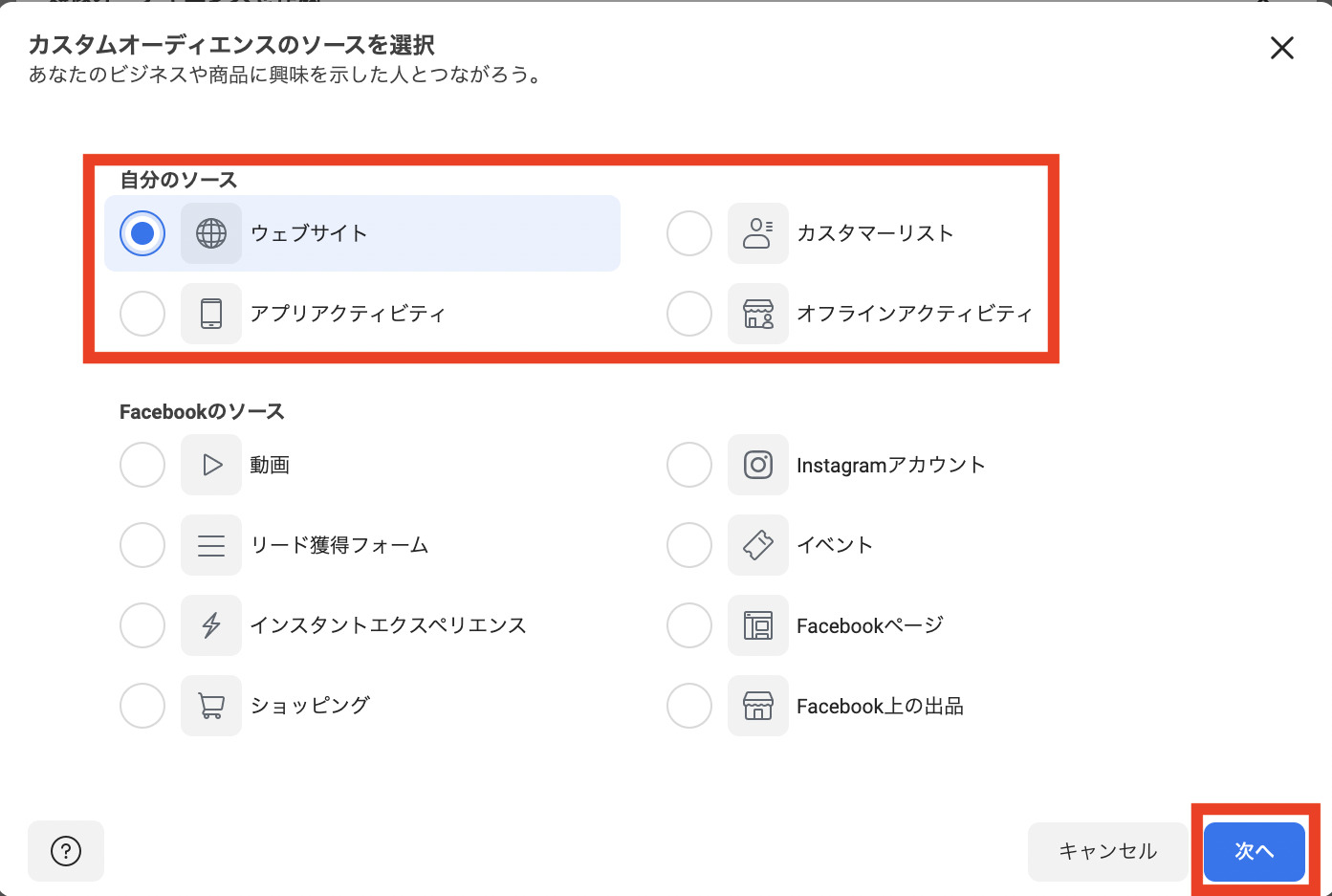Select the ウェブサイト radio button
The height and width of the screenshot is (896, 1332).
click(142, 233)
